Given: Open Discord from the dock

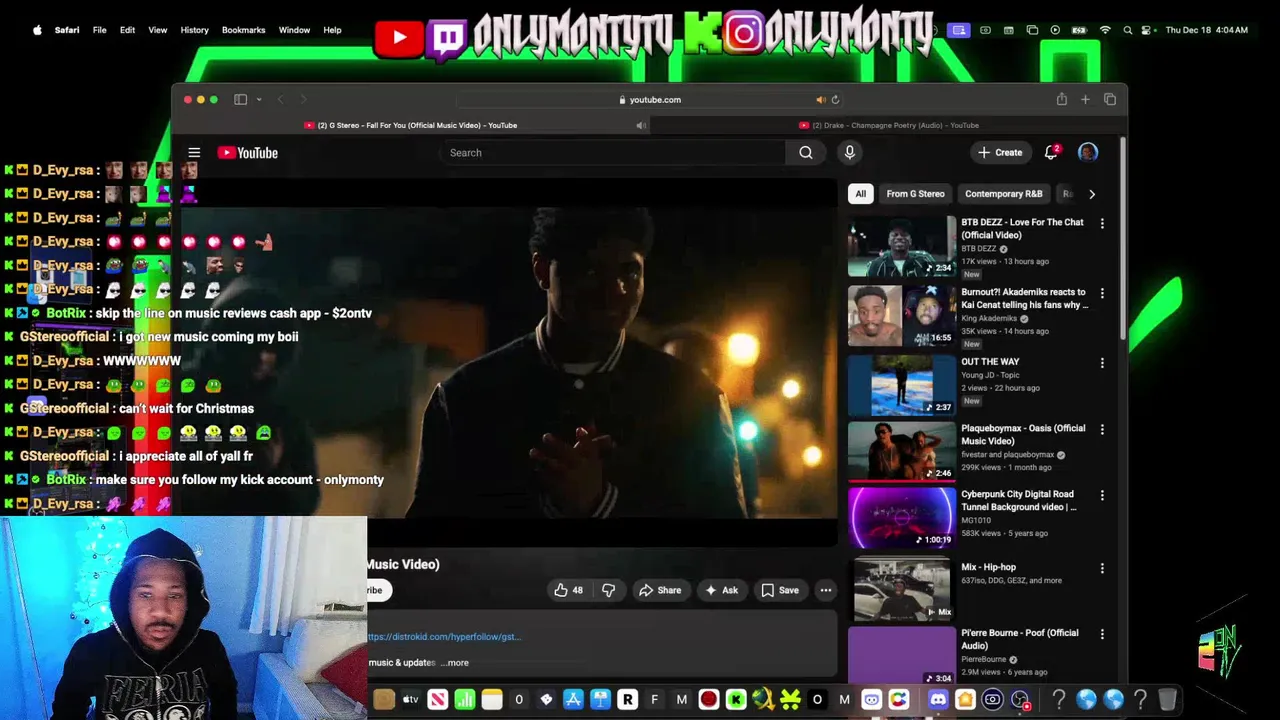Looking at the screenshot, I should coord(938,700).
